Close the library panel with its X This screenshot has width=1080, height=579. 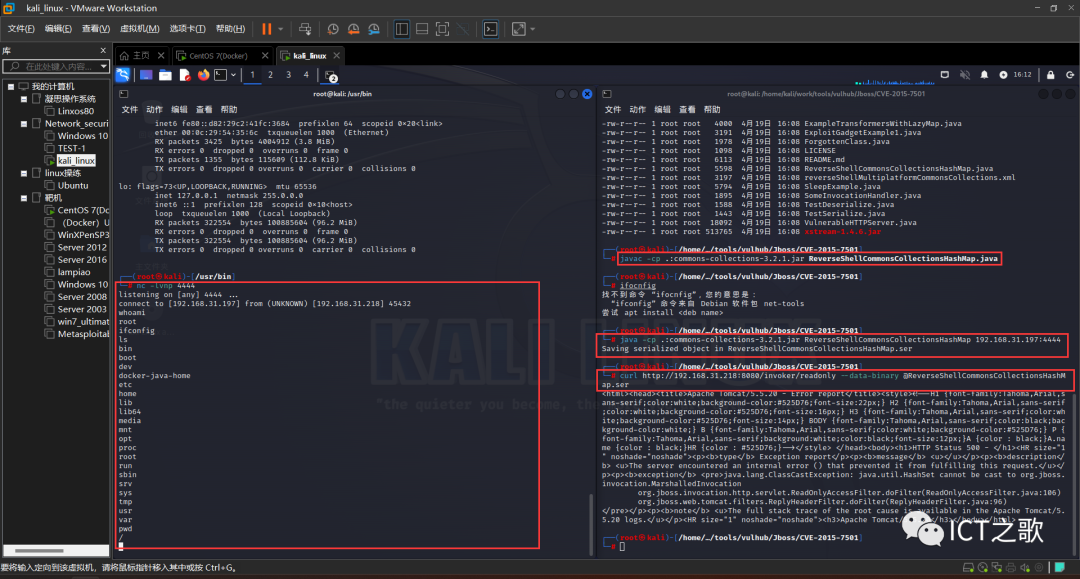103,50
